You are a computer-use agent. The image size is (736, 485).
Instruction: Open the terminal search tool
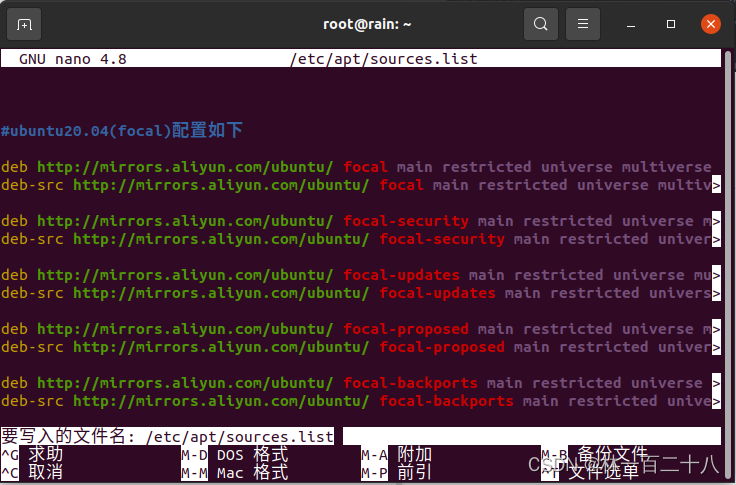[541, 24]
